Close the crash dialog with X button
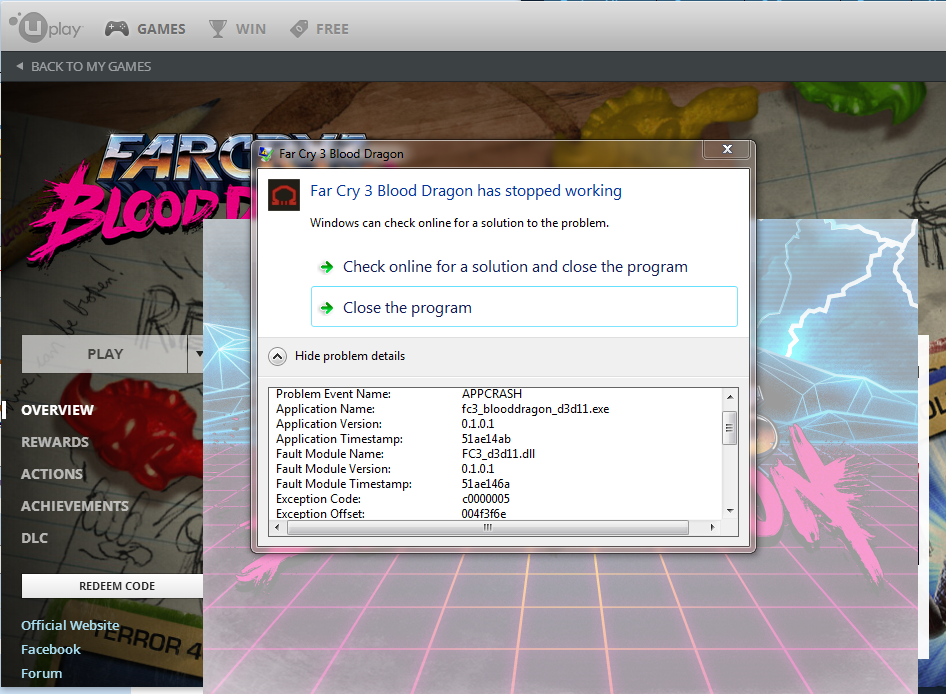946x694 pixels. coord(727,149)
